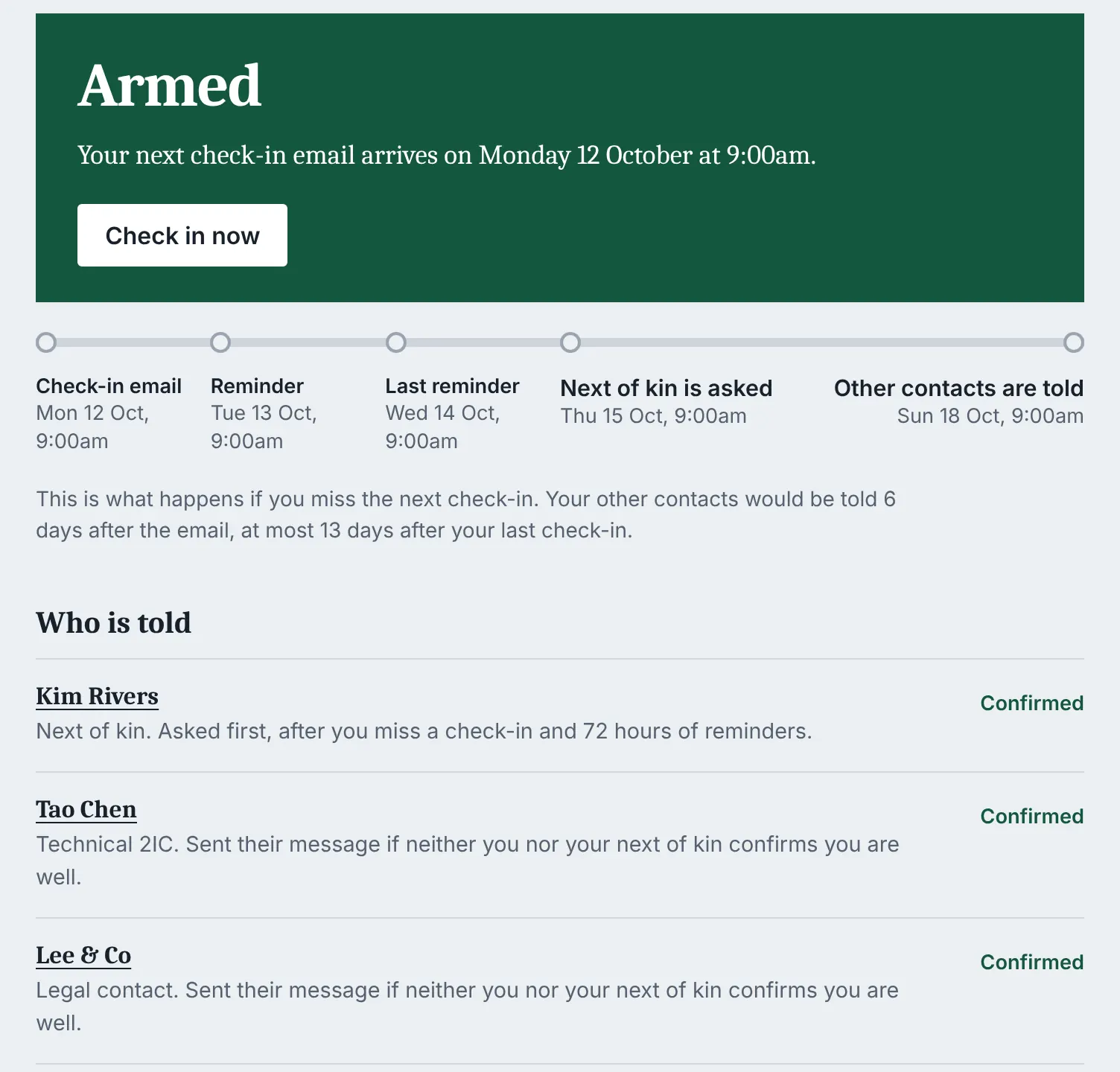Click Confirmed status for Lee & Co
Viewport: 1120px width, 1072px height.
1031,962
